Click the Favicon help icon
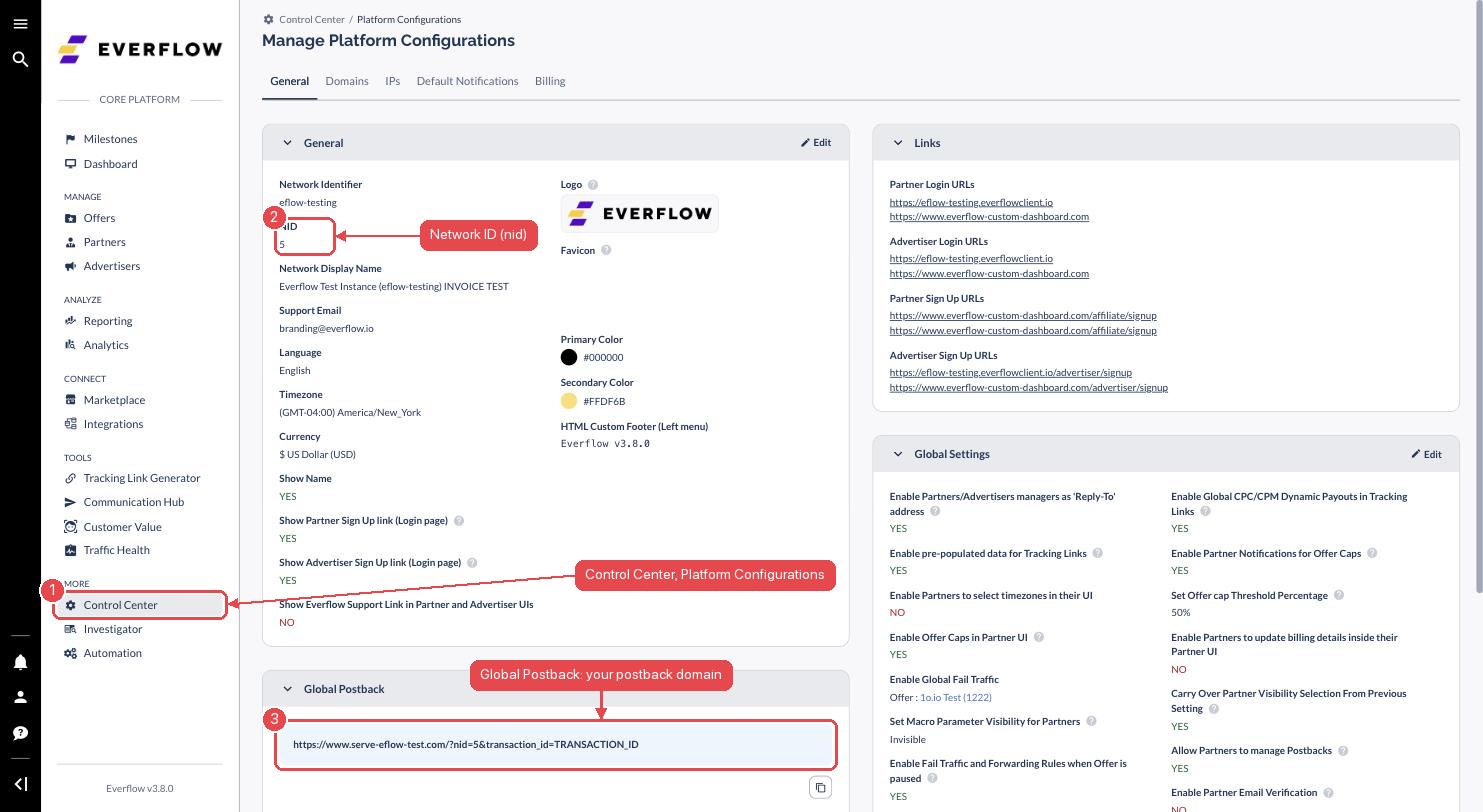Screen dimensions: 1483x812 606,251
